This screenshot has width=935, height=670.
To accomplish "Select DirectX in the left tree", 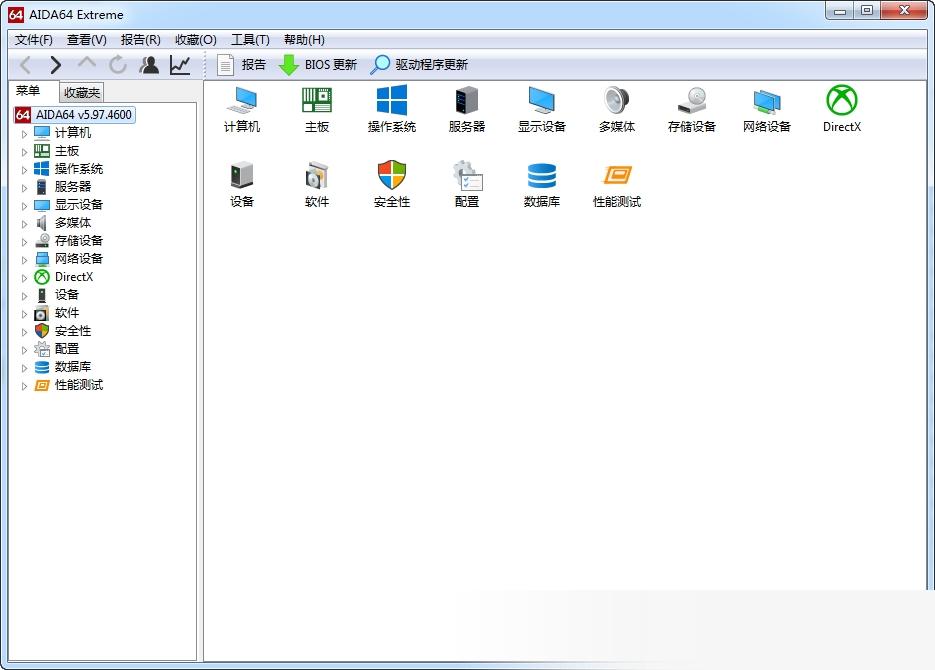I will tap(74, 277).
